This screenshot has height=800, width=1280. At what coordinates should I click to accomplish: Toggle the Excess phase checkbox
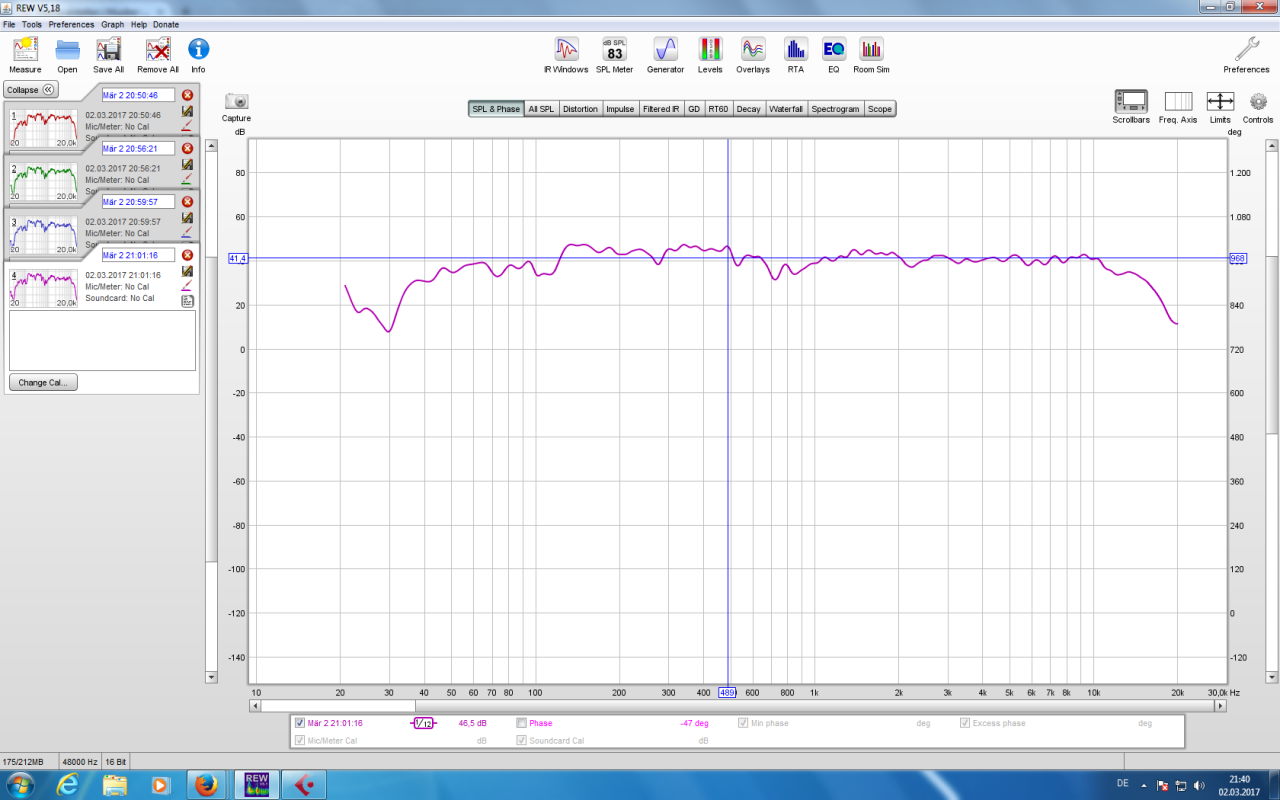(965, 723)
